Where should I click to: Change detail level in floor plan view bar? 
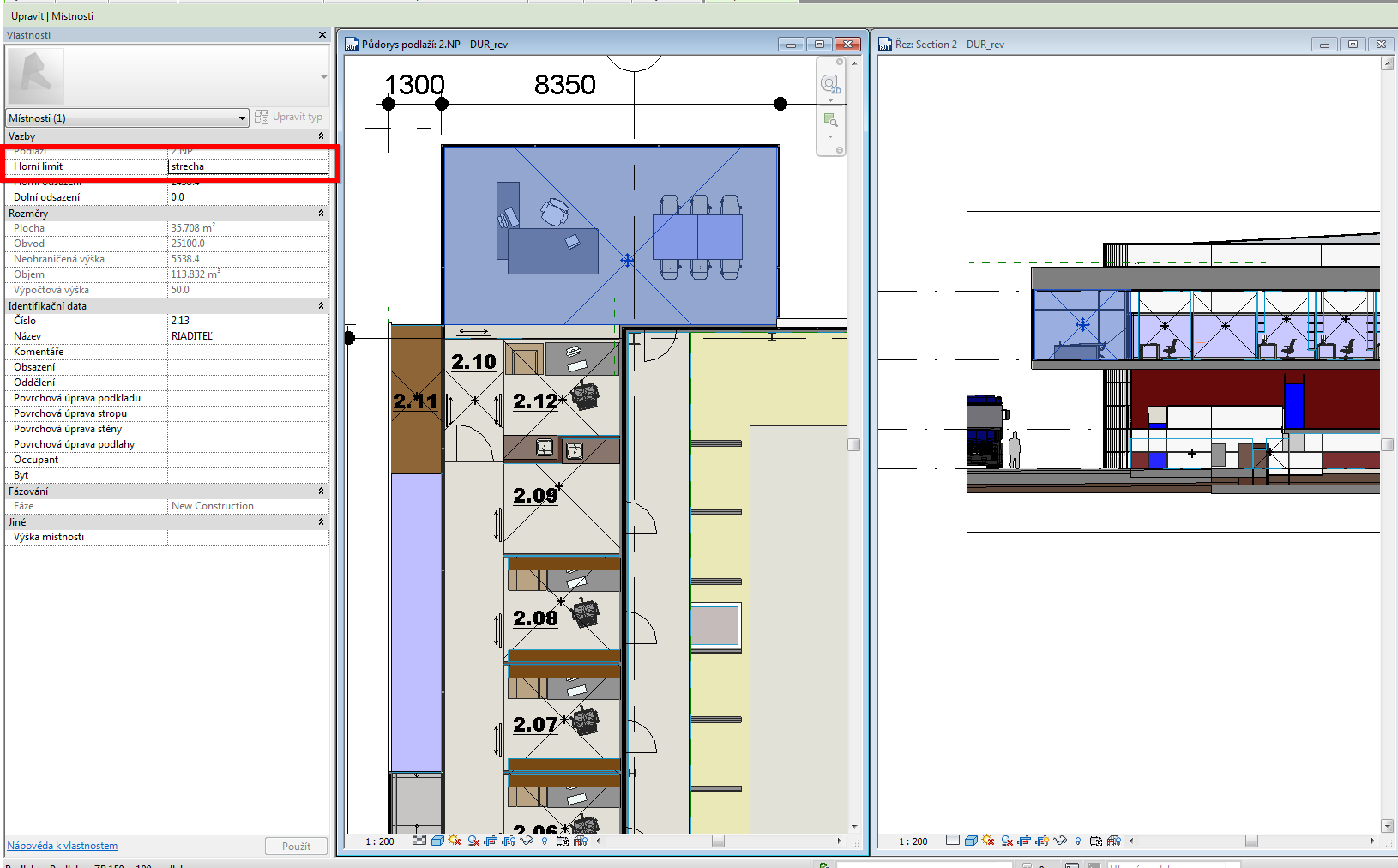(x=419, y=841)
